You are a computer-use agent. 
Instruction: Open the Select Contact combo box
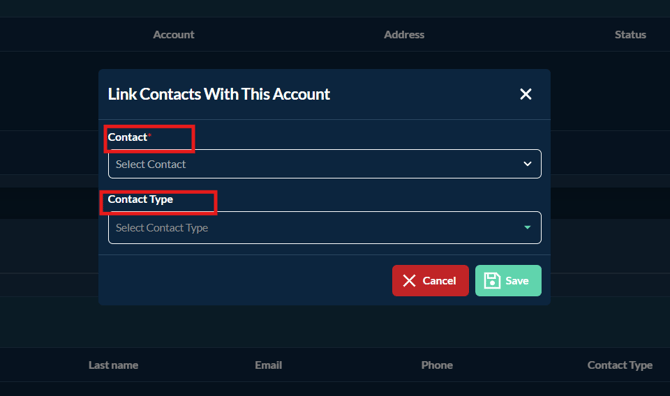click(x=325, y=164)
